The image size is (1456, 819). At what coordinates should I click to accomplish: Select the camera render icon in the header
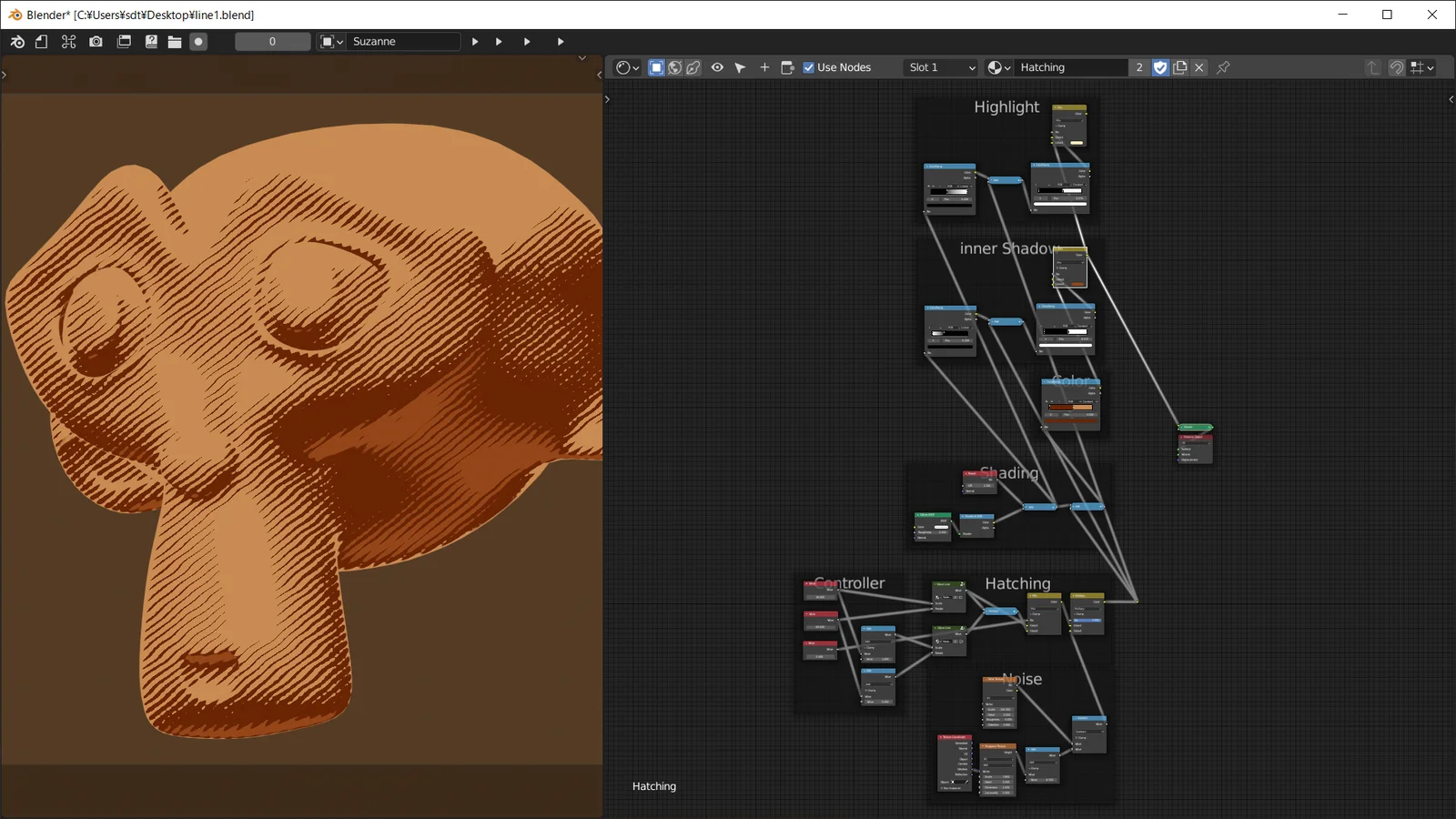click(96, 41)
